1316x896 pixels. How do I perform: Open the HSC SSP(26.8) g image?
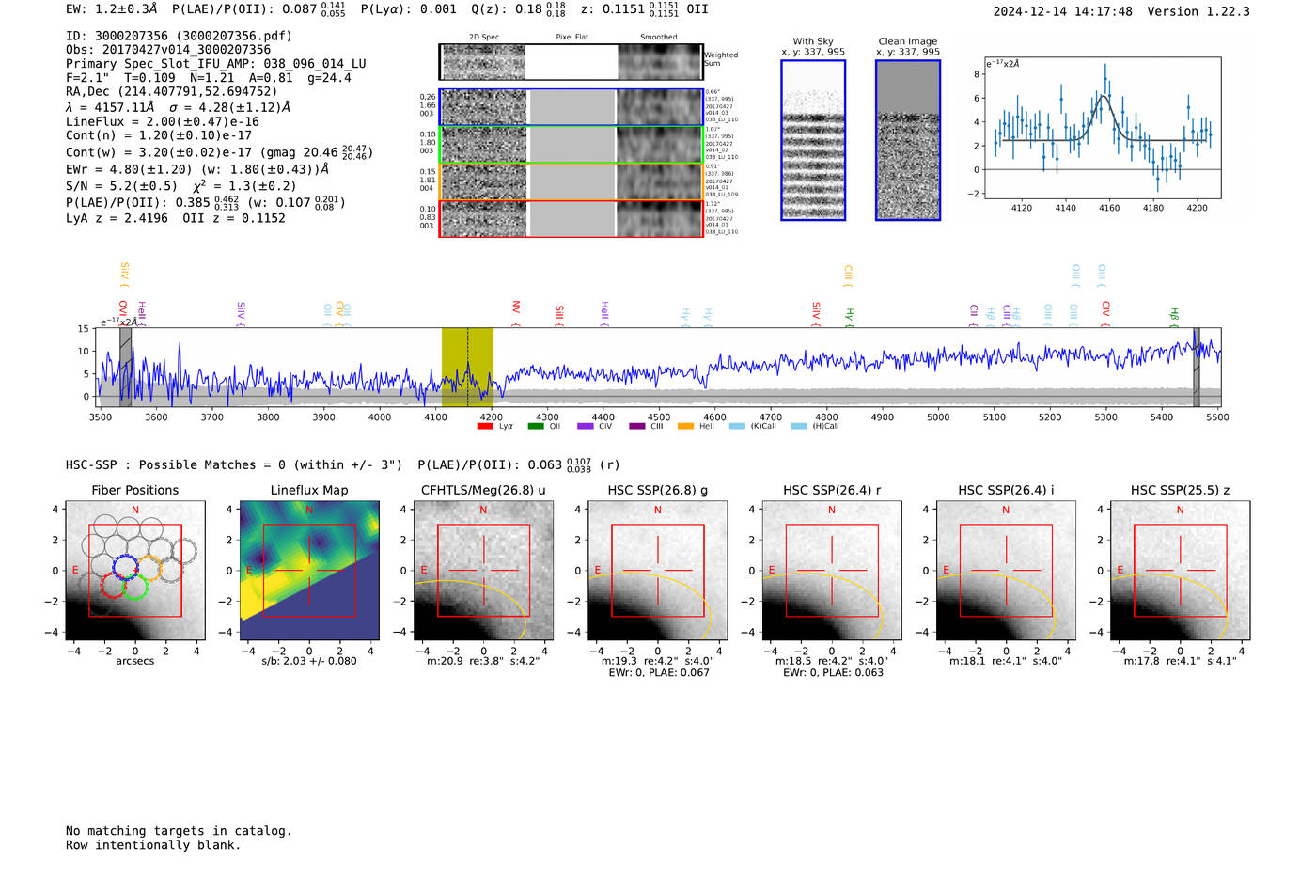(x=657, y=571)
